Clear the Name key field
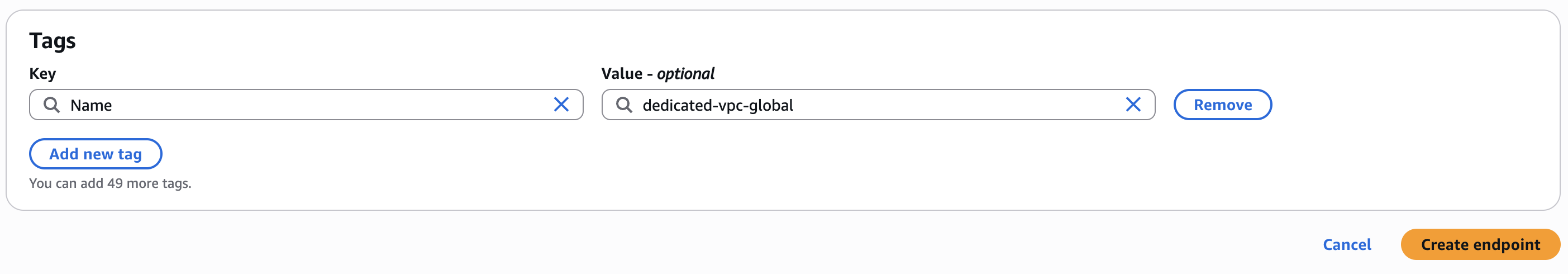Viewport: 1568px width, 274px height. pyautogui.click(x=561, y=105)
